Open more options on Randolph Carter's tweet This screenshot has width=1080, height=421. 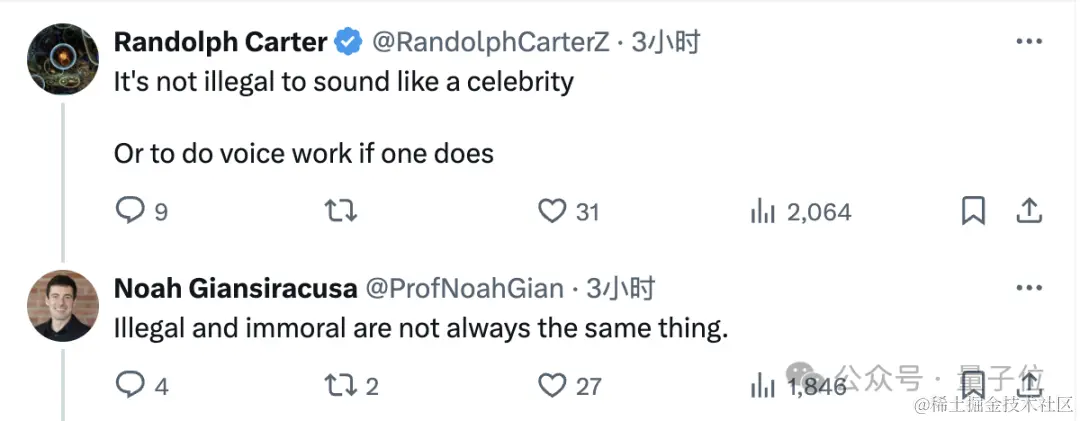coord(1029,42)
